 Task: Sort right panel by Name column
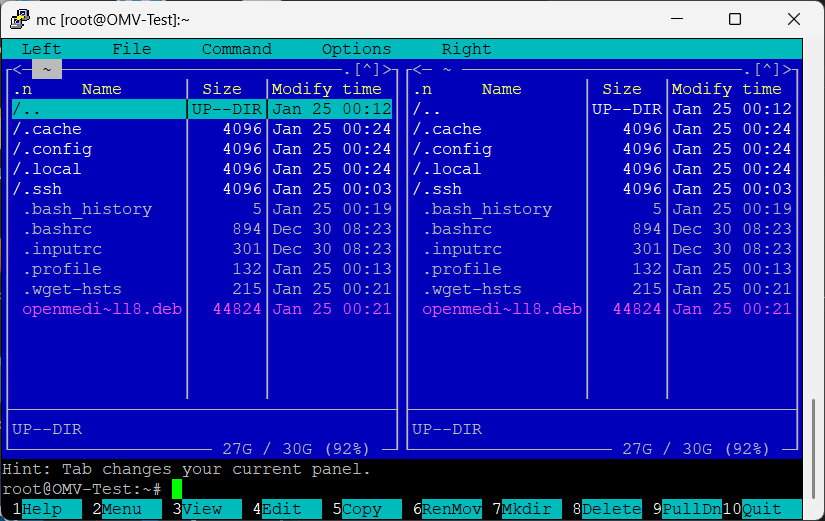point(501,89)
